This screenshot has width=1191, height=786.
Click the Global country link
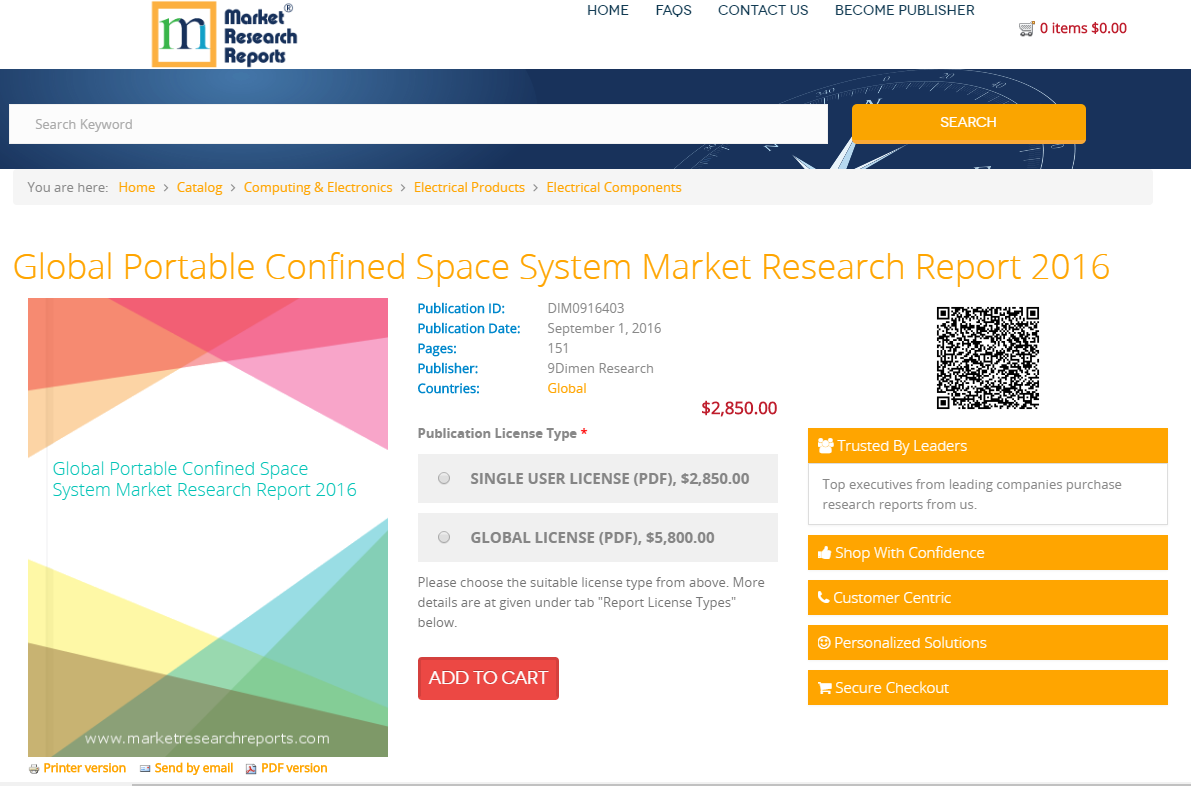(x=567, y=388)
